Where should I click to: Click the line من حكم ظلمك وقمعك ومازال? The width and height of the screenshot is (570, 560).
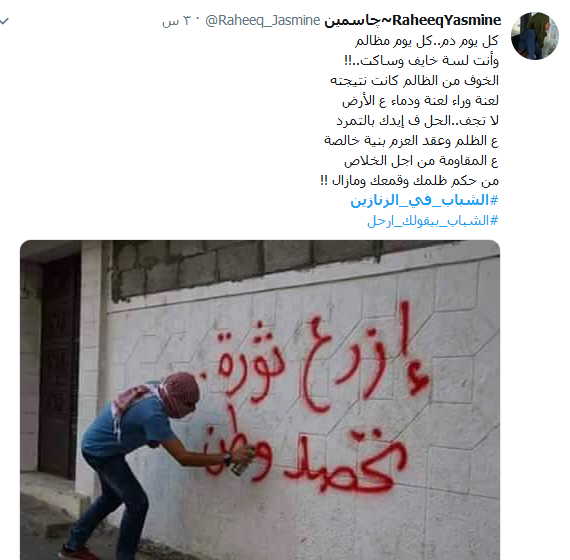tap(409, 181)
